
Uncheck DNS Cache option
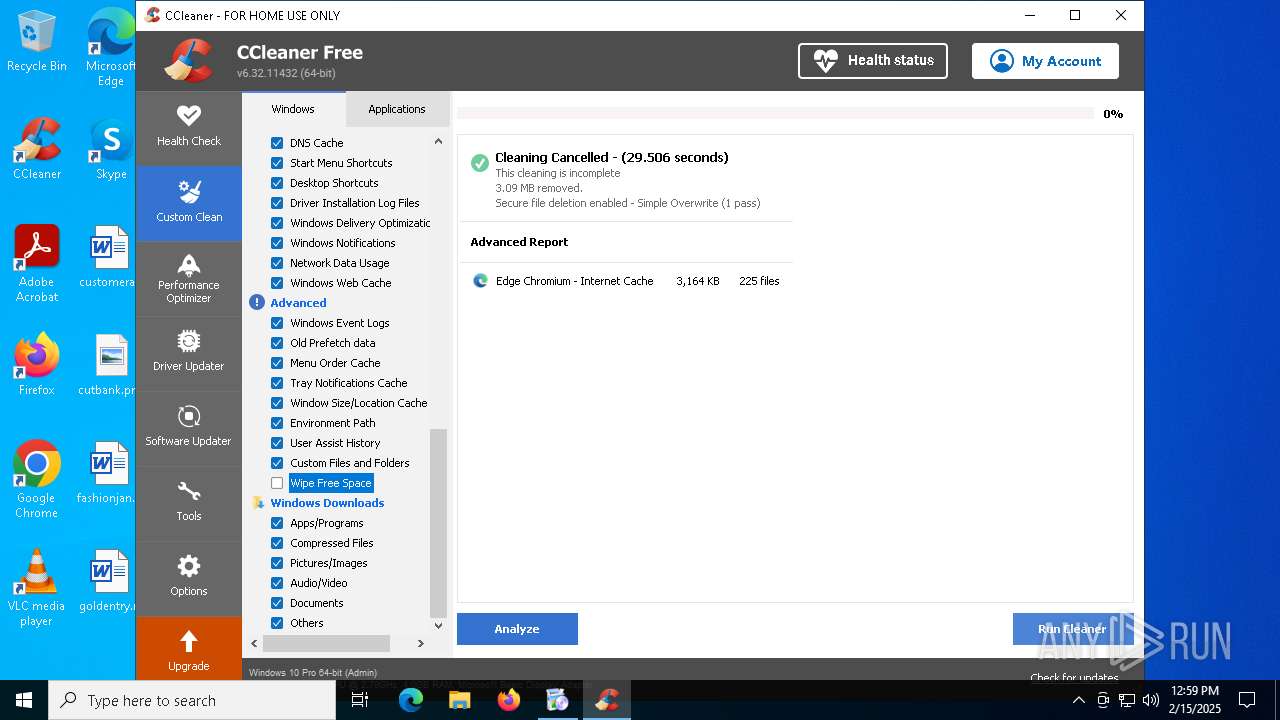pos(277,143)
